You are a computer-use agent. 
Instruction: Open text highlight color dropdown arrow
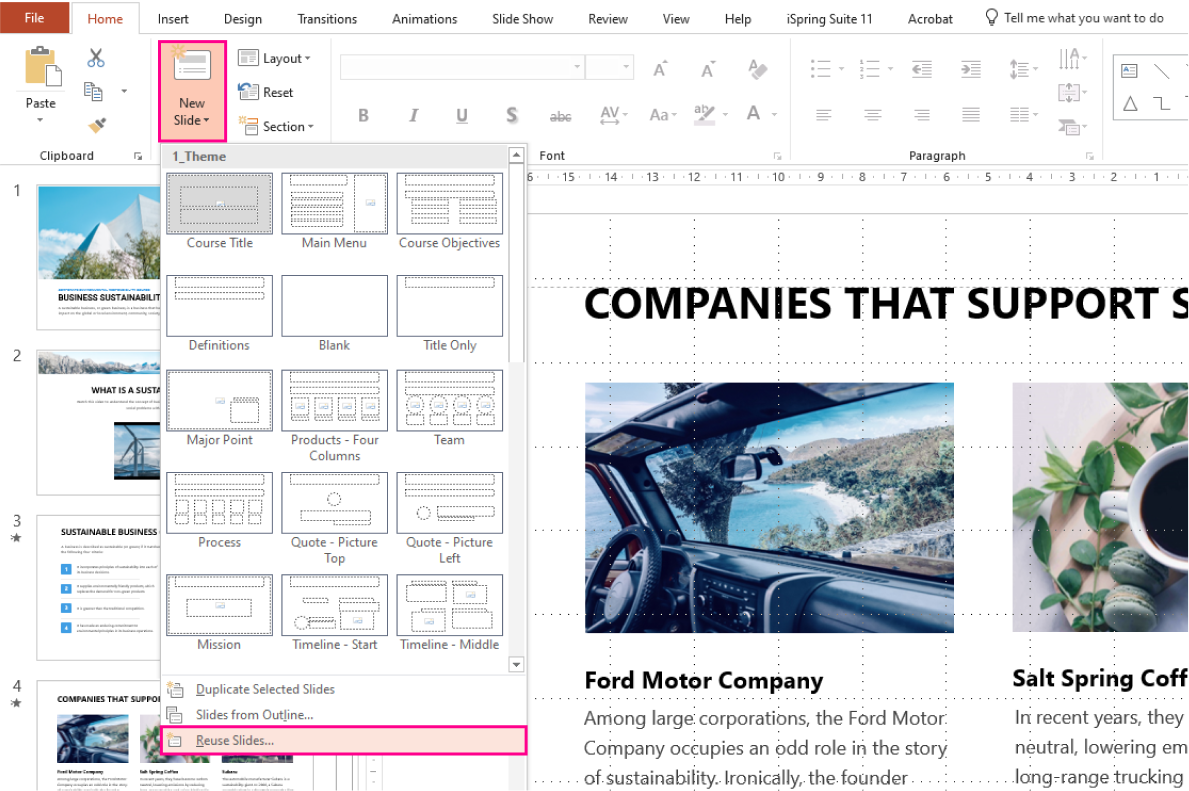(x=726, y=115)
